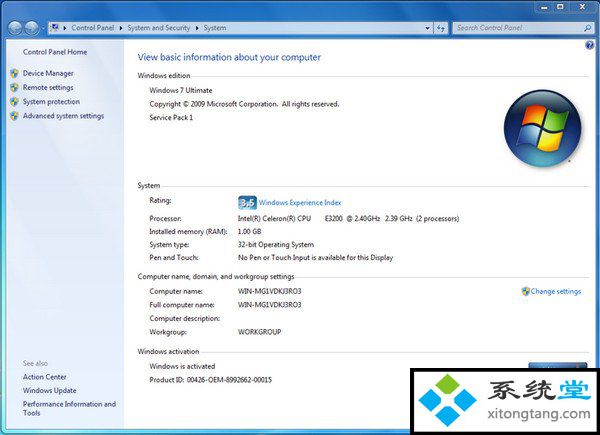This screenshot has height=435, width=600.
Task: Open Change settings for computer name
Action: (556, 291)
